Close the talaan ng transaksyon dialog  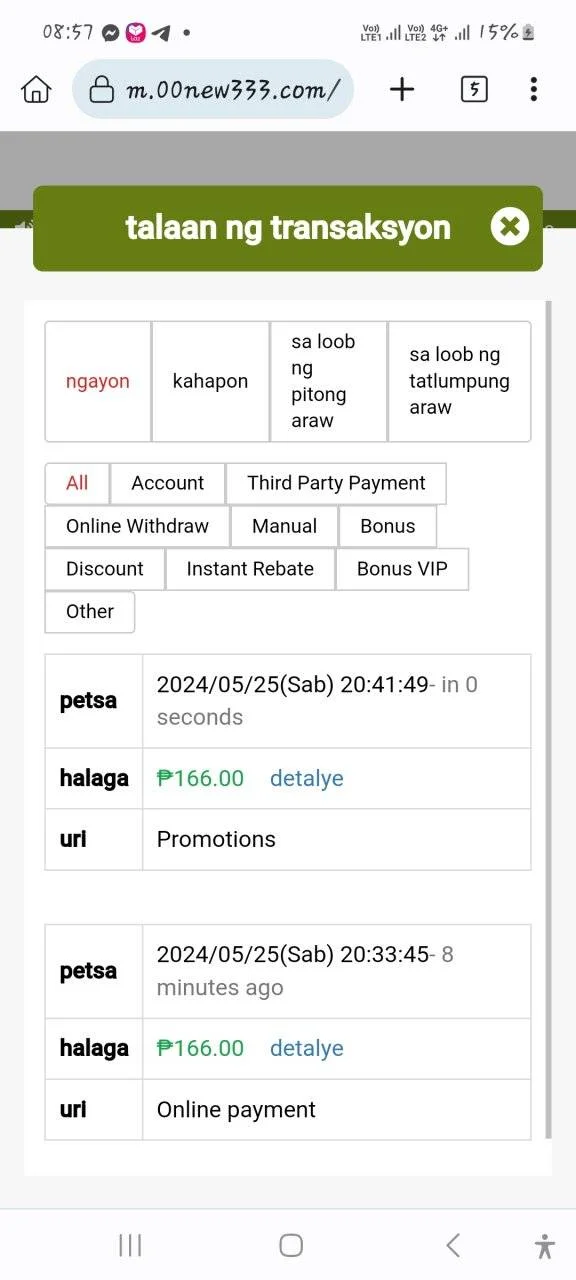(x=510, y=227)
